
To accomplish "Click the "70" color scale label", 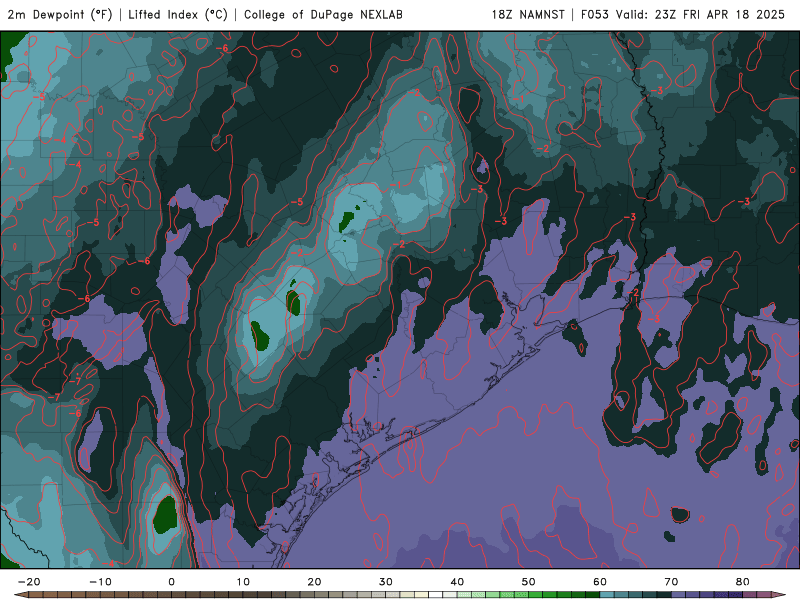I will (671, 582).
